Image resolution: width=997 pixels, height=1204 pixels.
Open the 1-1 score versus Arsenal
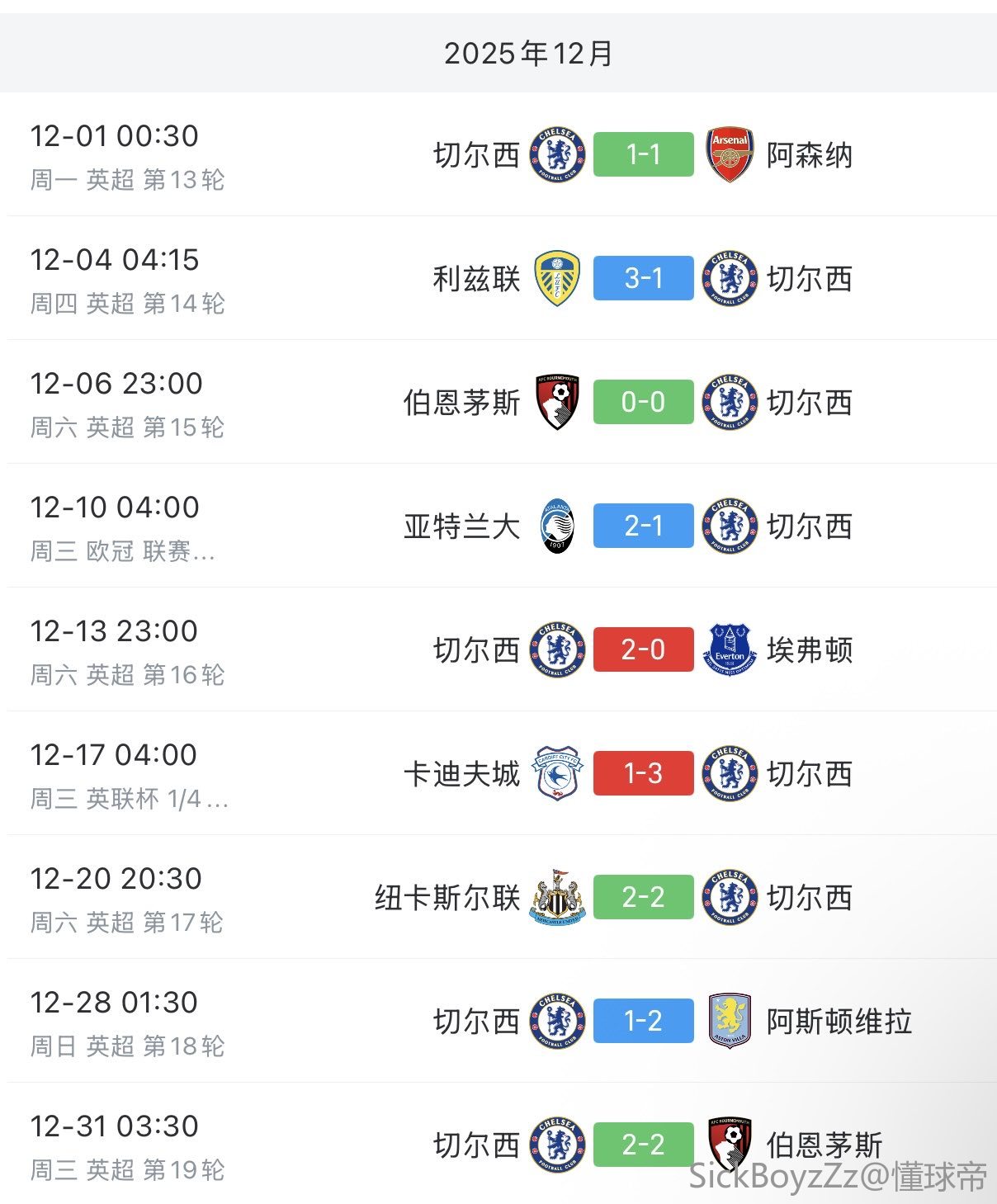(x=643, y=154)
